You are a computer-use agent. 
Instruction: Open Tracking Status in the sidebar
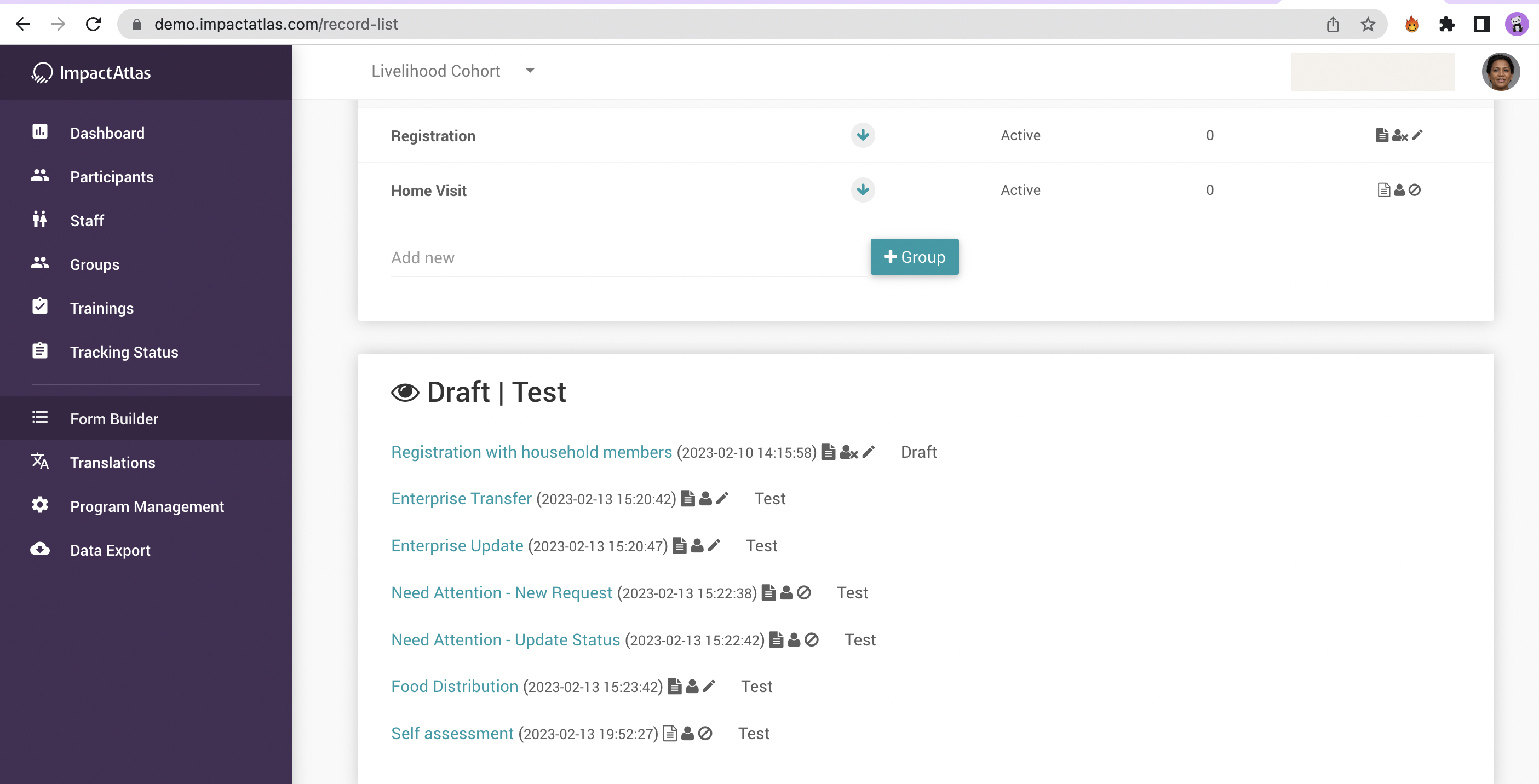click(124, 351)
